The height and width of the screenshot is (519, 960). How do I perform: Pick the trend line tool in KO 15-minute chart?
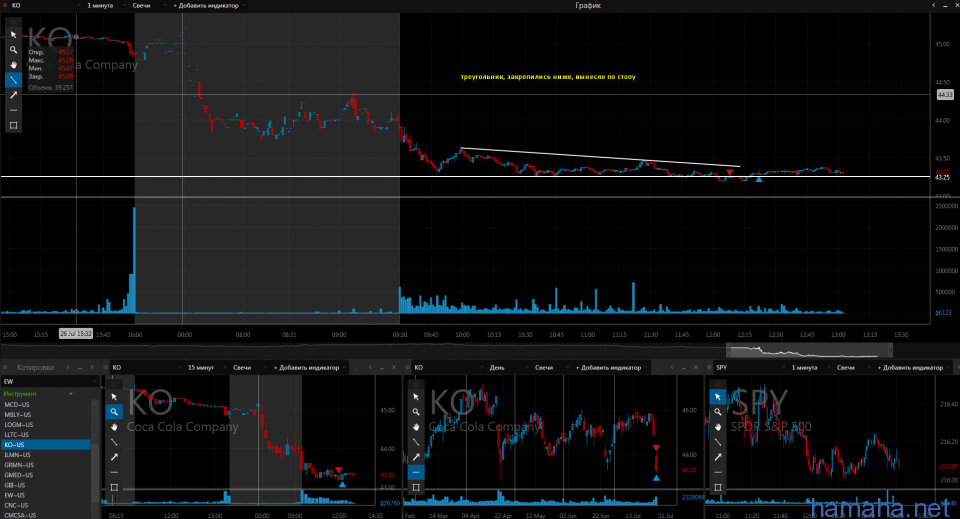[x=114, y=442]
